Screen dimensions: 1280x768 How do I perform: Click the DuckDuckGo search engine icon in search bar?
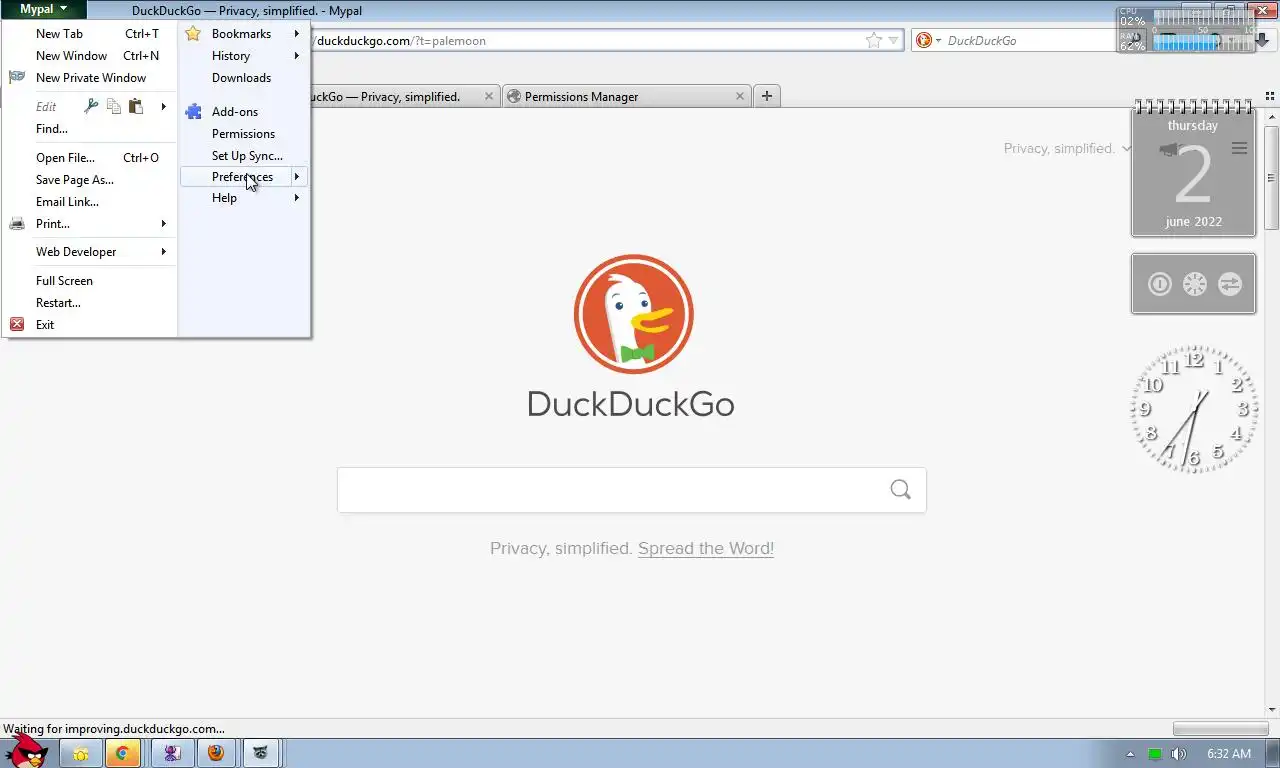(x=924, y=40)
